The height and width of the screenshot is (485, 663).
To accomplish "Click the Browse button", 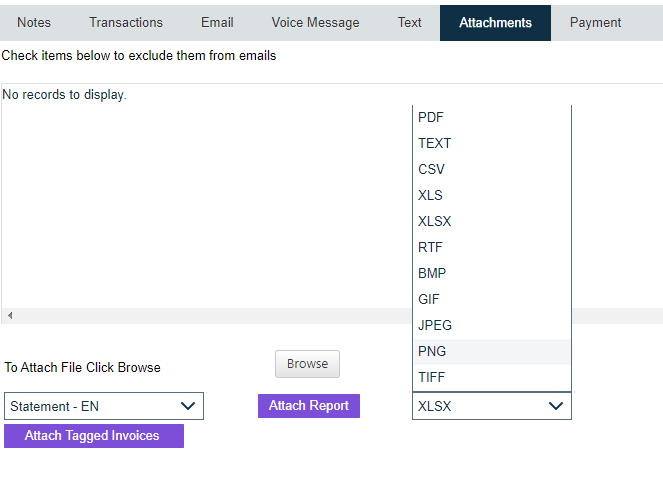I will click(307, 364).
